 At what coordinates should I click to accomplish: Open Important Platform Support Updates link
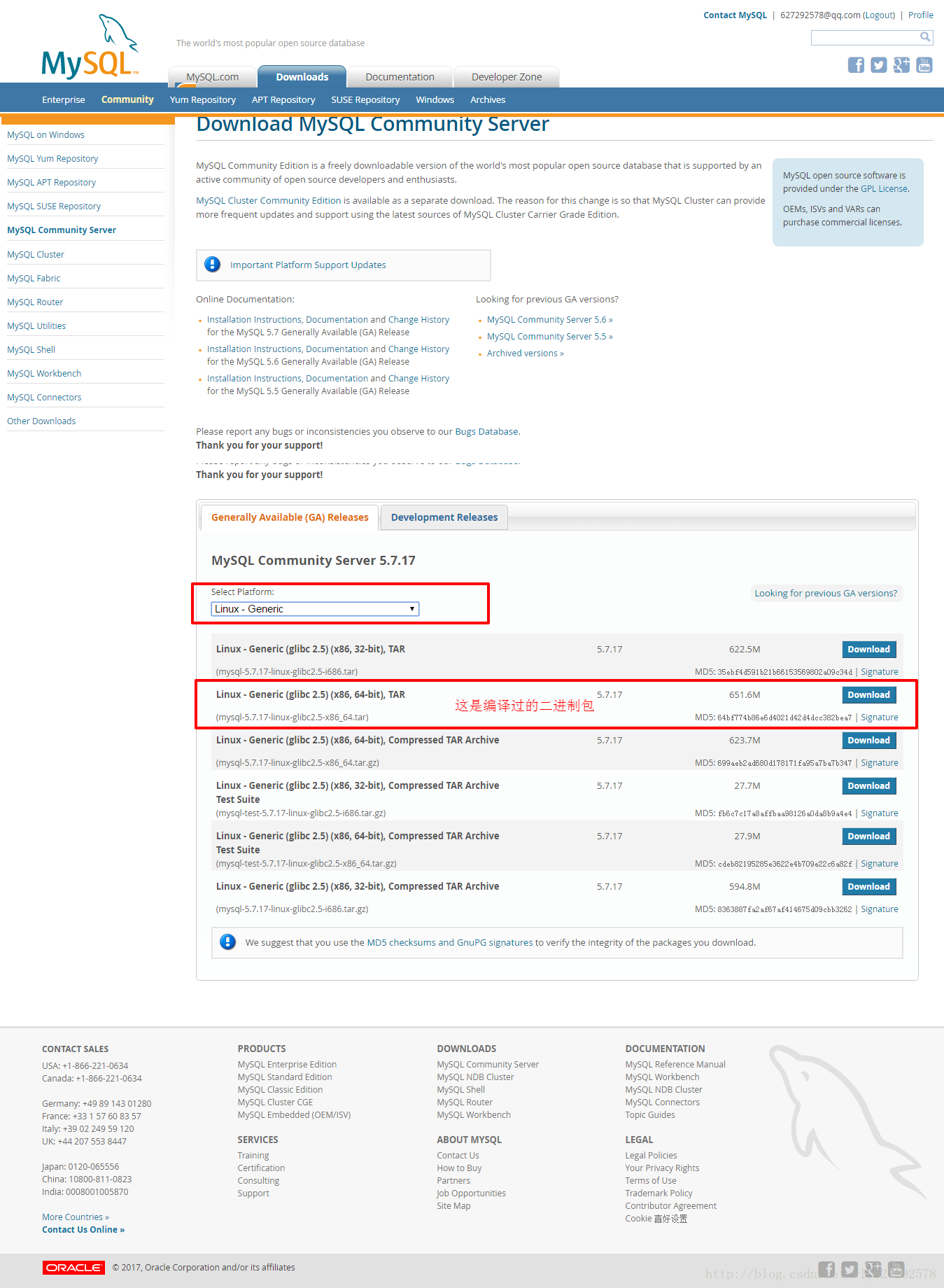click(x=308, y=265)
